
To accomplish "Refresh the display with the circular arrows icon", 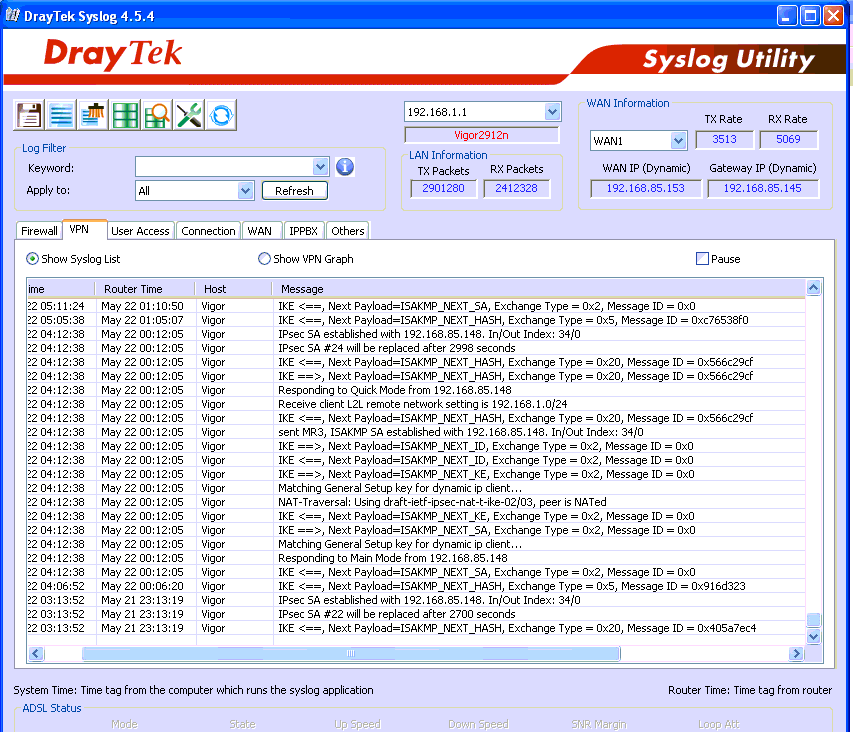I will pyautogui.click(x=221, y=115).
